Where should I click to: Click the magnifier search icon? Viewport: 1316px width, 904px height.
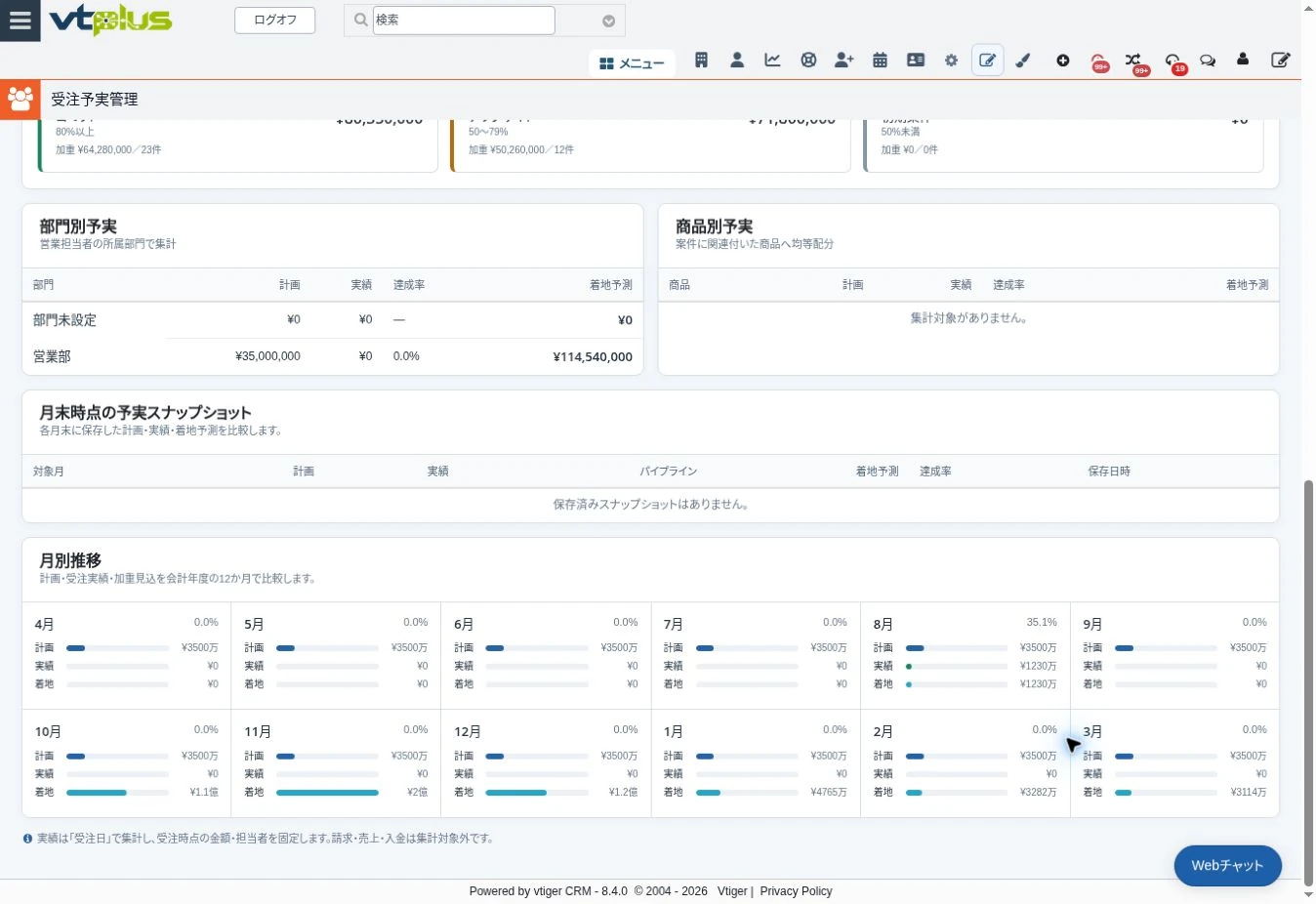coord(360,20)
